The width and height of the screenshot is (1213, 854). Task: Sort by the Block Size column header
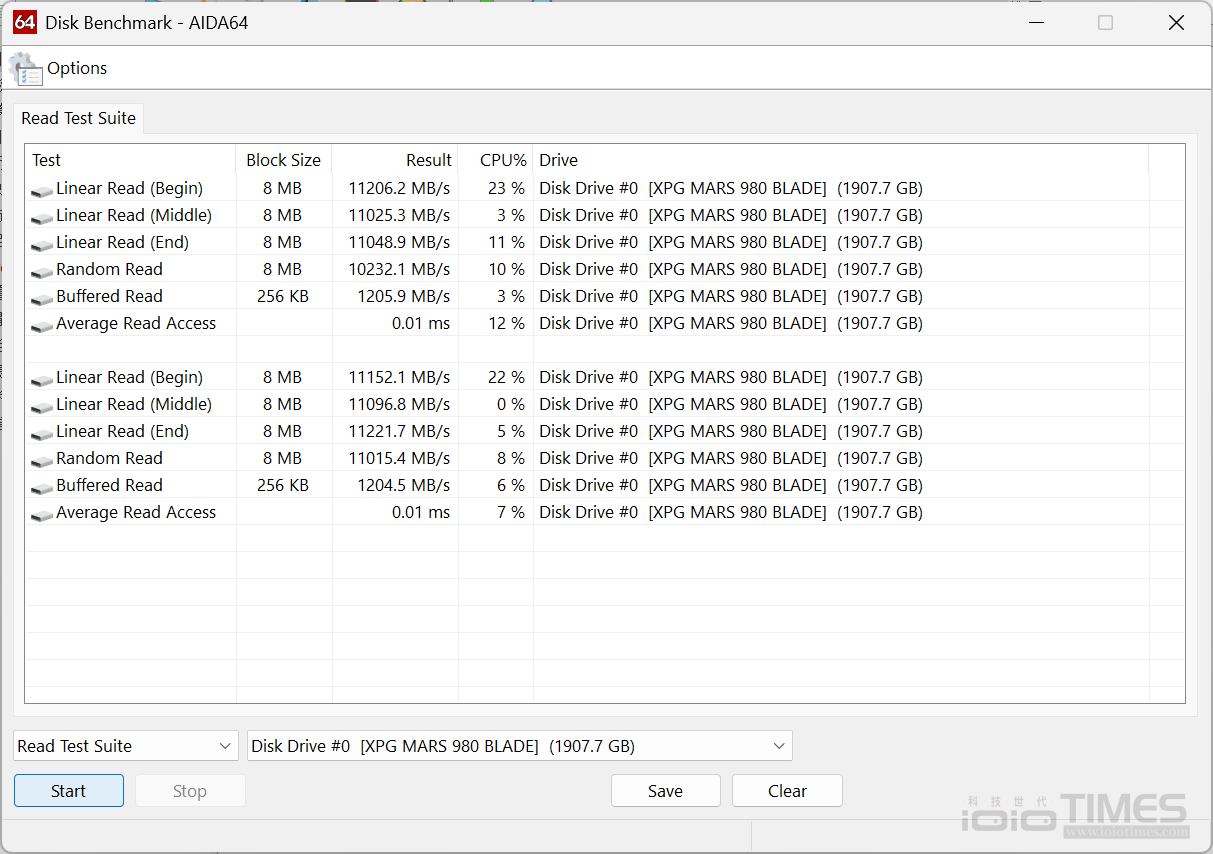coord(283,160)
